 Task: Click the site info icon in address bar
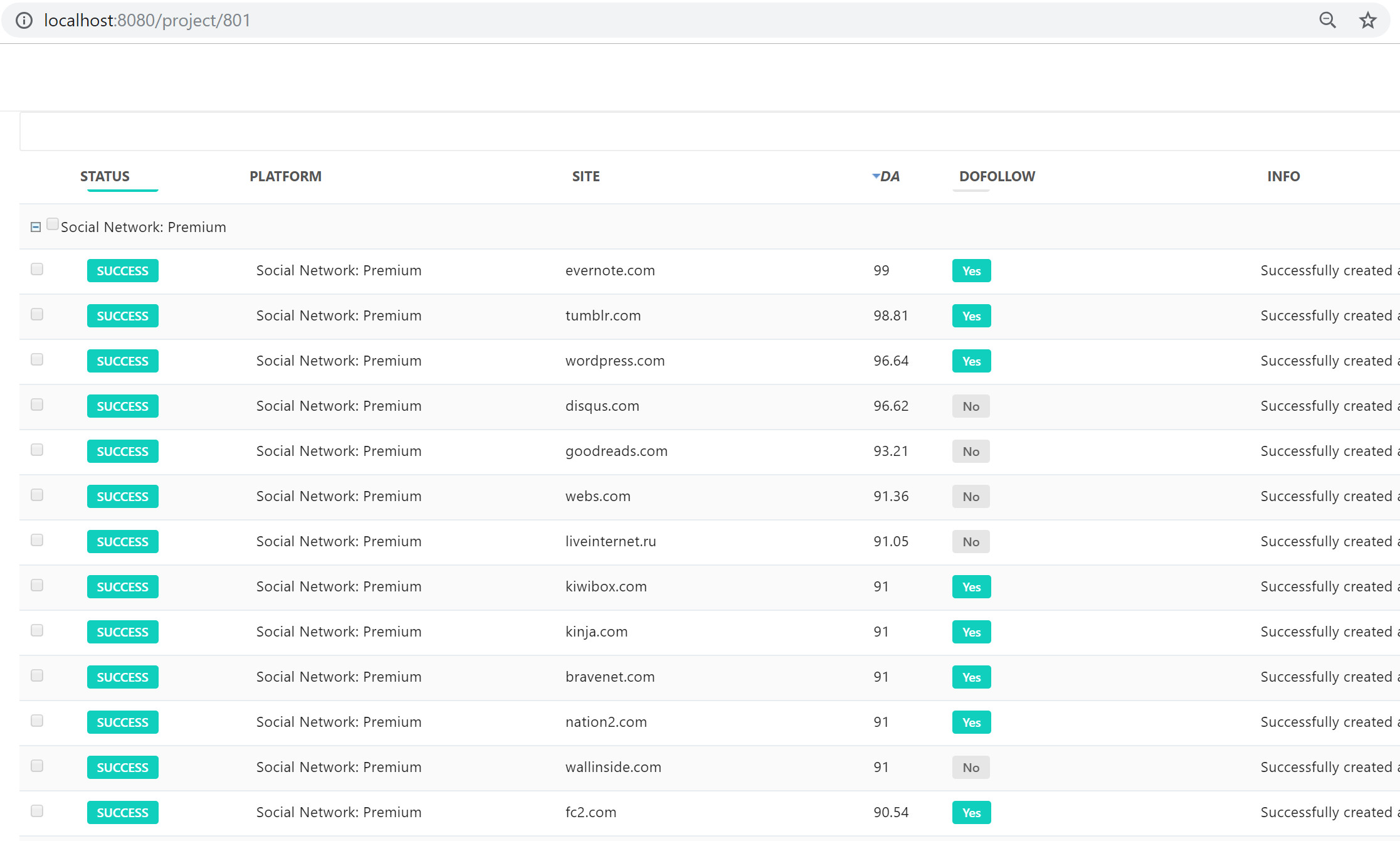click(24, 21)
